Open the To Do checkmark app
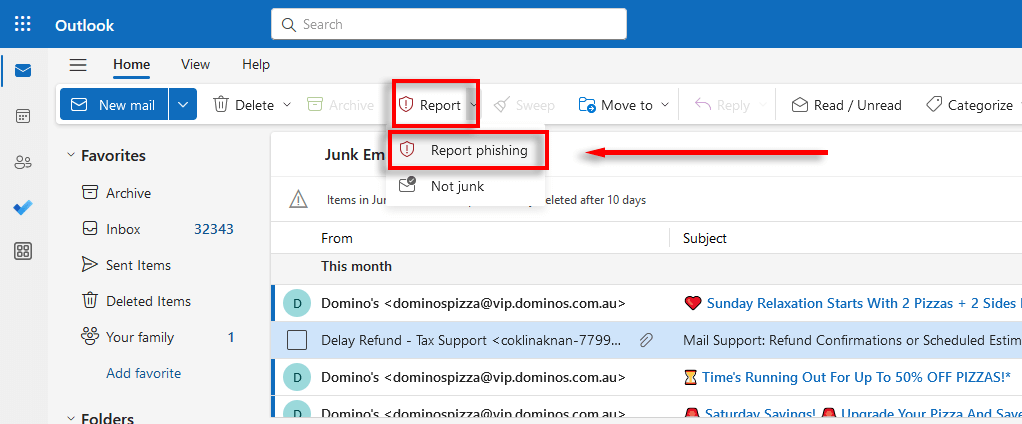The width and height of the screenshot is (1022, 424). (x=23, y=207)
